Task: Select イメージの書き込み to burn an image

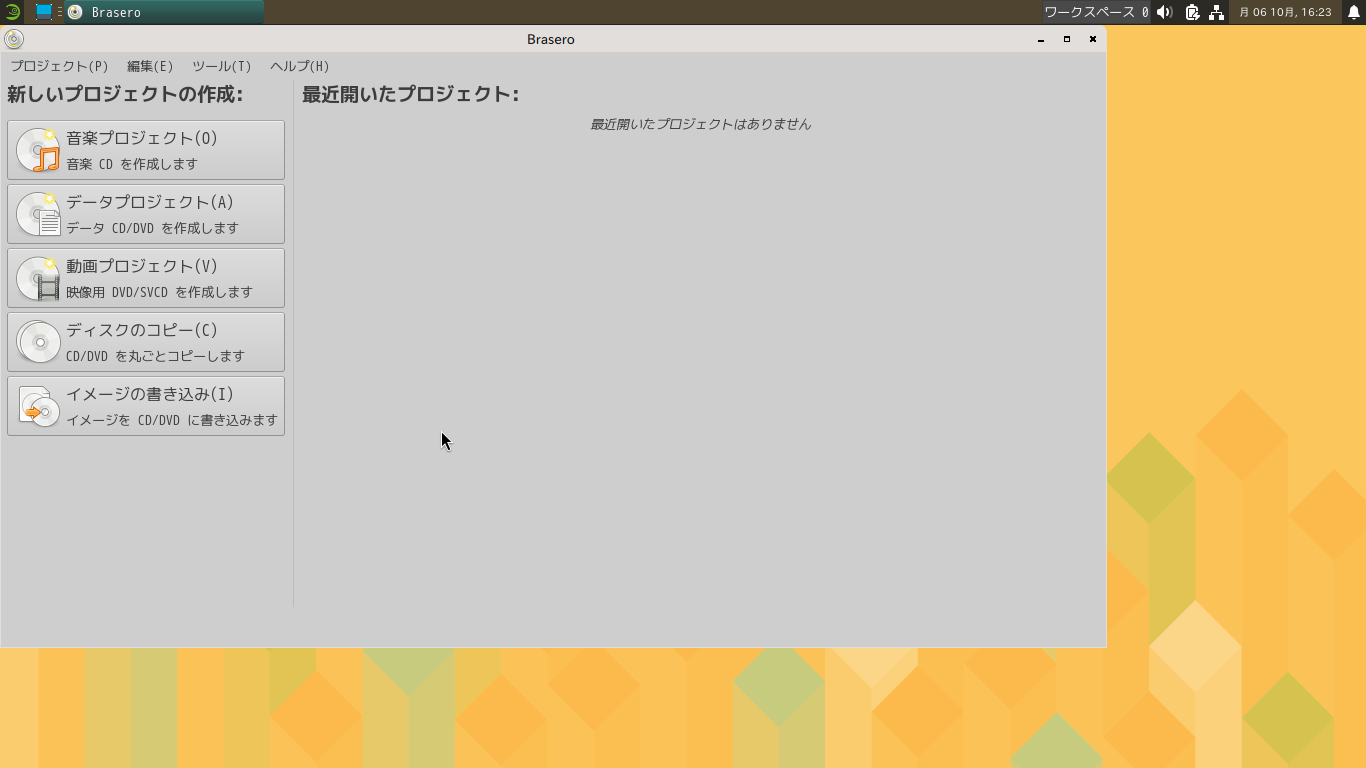Action: pos(146,406)
